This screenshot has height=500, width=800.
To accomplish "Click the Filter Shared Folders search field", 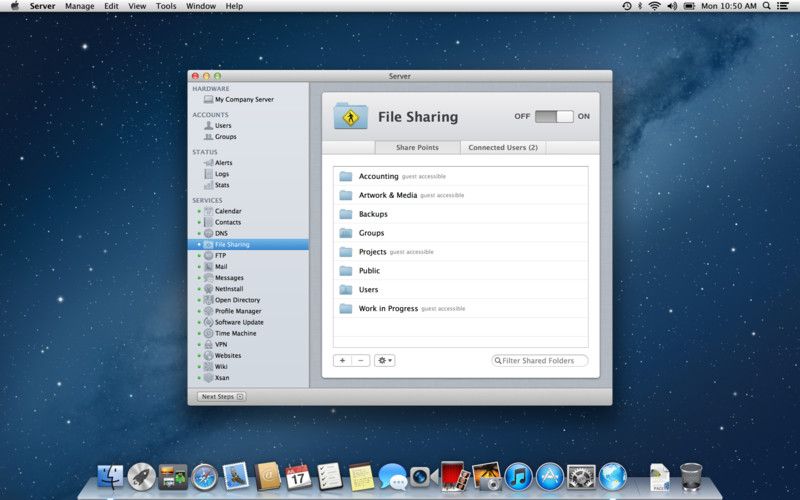I will [542, 361].
